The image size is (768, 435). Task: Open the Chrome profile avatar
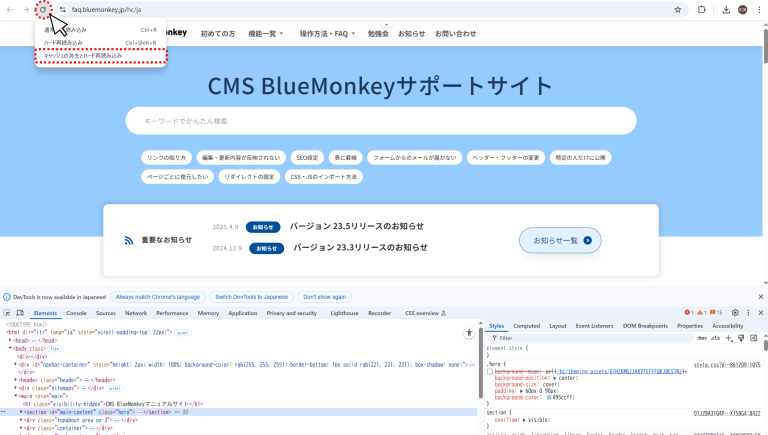tap(743, 9)
